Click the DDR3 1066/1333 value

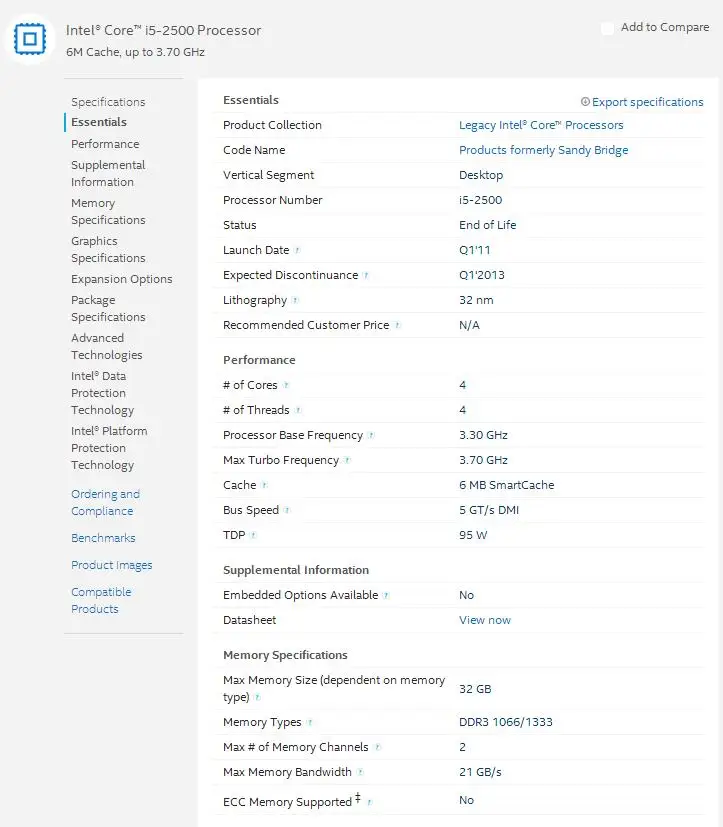(506, 722)
